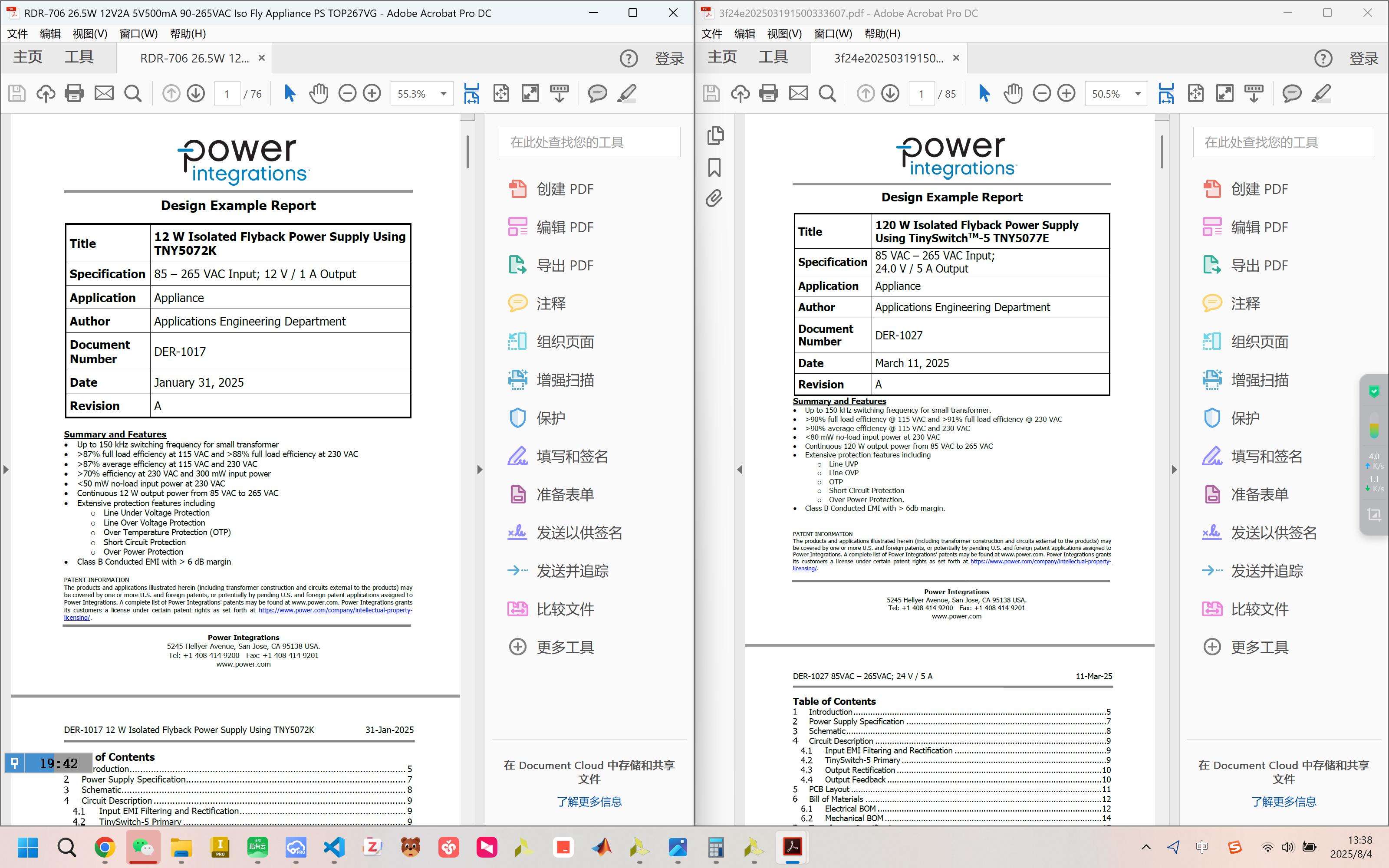Open WeChat from taskbar
Screen dimensions: 1389x868
point(143,847)
